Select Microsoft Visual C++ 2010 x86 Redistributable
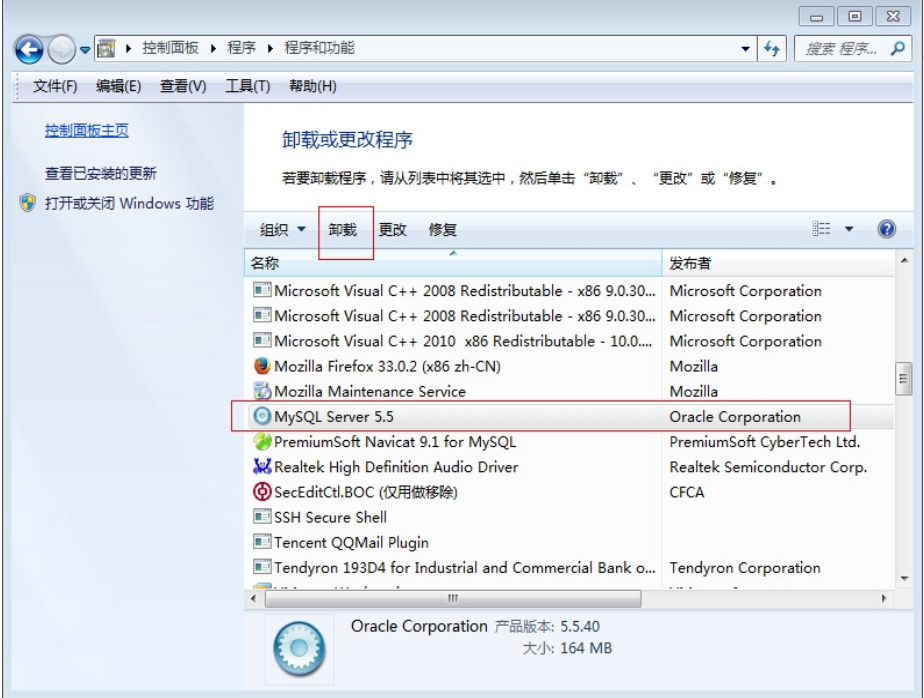The width and height of the screenshot is (924, 698). coord(463,341)
